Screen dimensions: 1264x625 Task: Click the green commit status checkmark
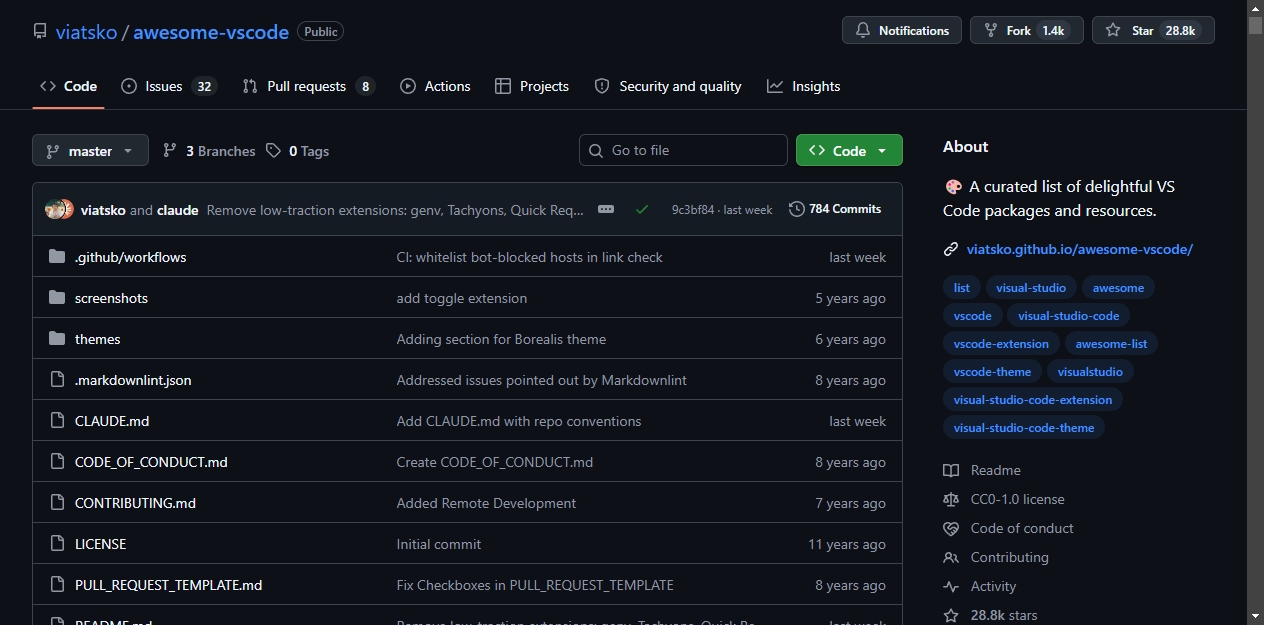[642, 209]
